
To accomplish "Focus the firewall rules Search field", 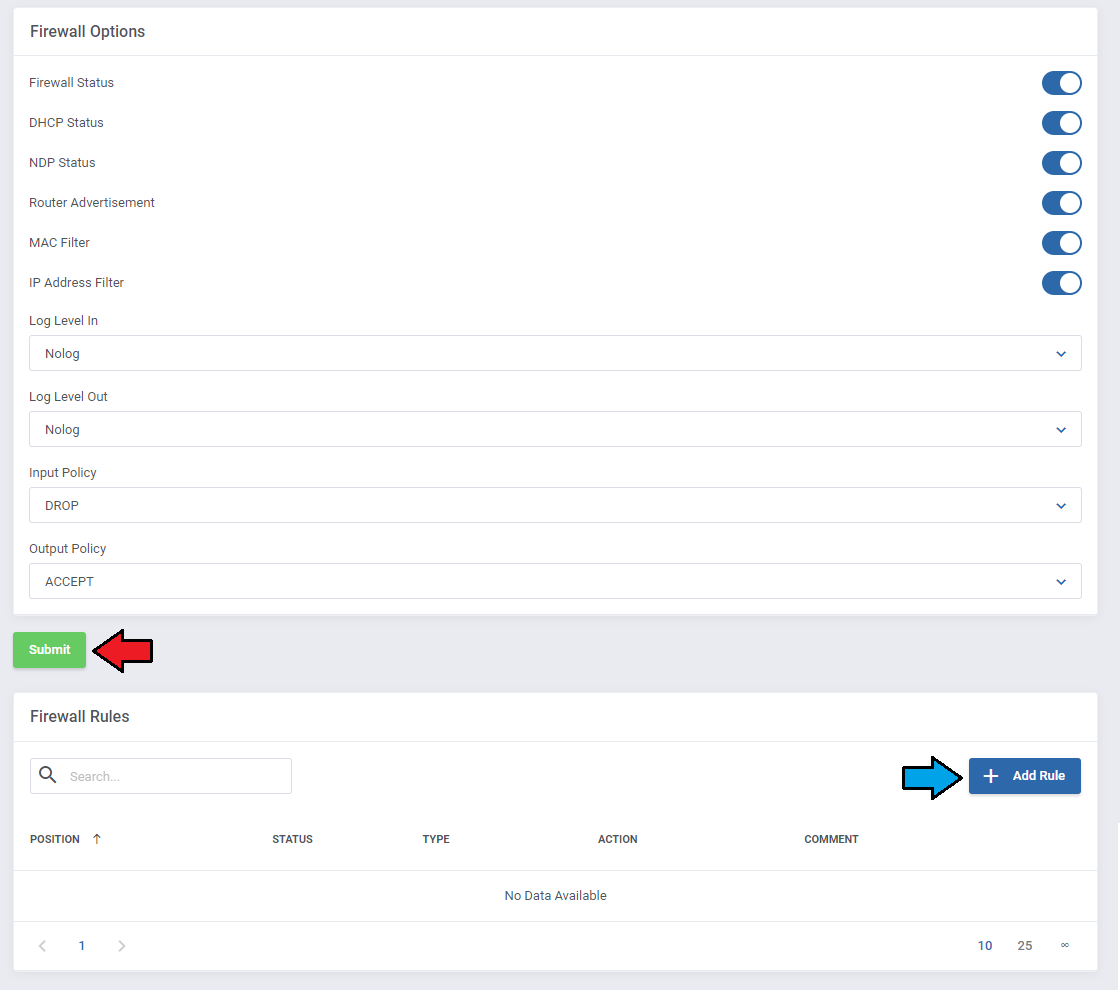I will pos(161,776).
